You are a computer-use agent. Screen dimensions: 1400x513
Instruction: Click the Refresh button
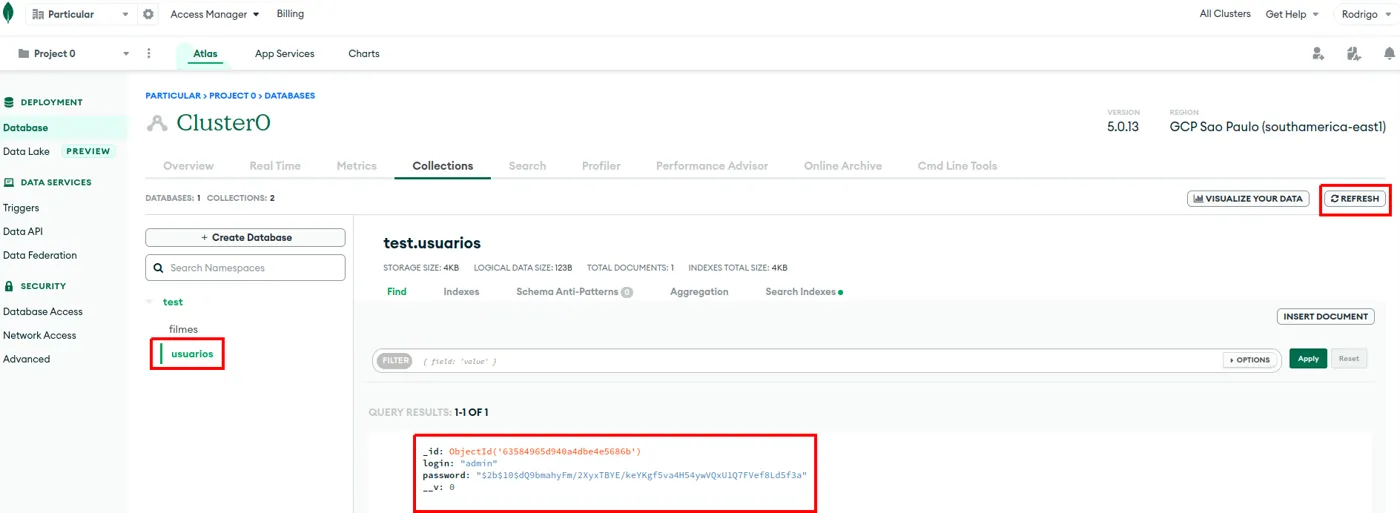click(1355, 199)
